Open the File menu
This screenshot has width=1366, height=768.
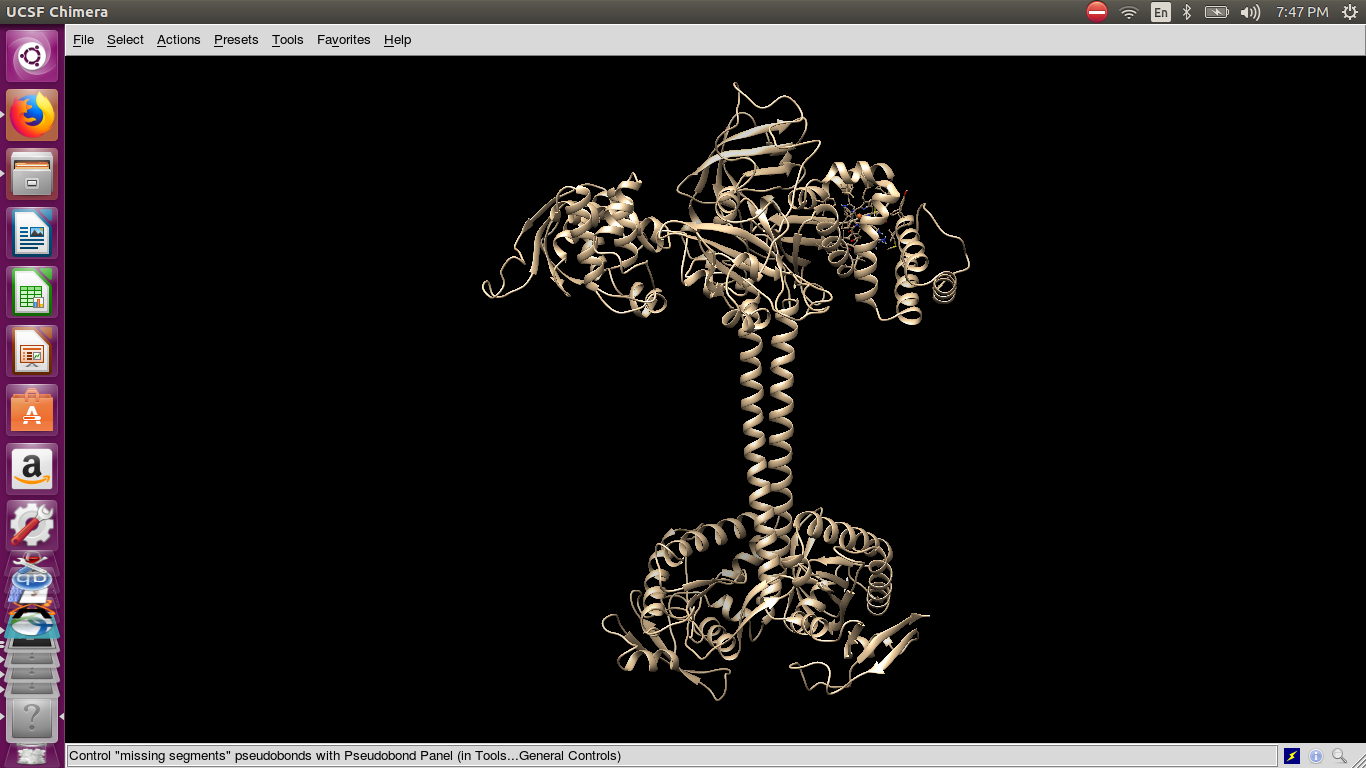tap(83, 40)
